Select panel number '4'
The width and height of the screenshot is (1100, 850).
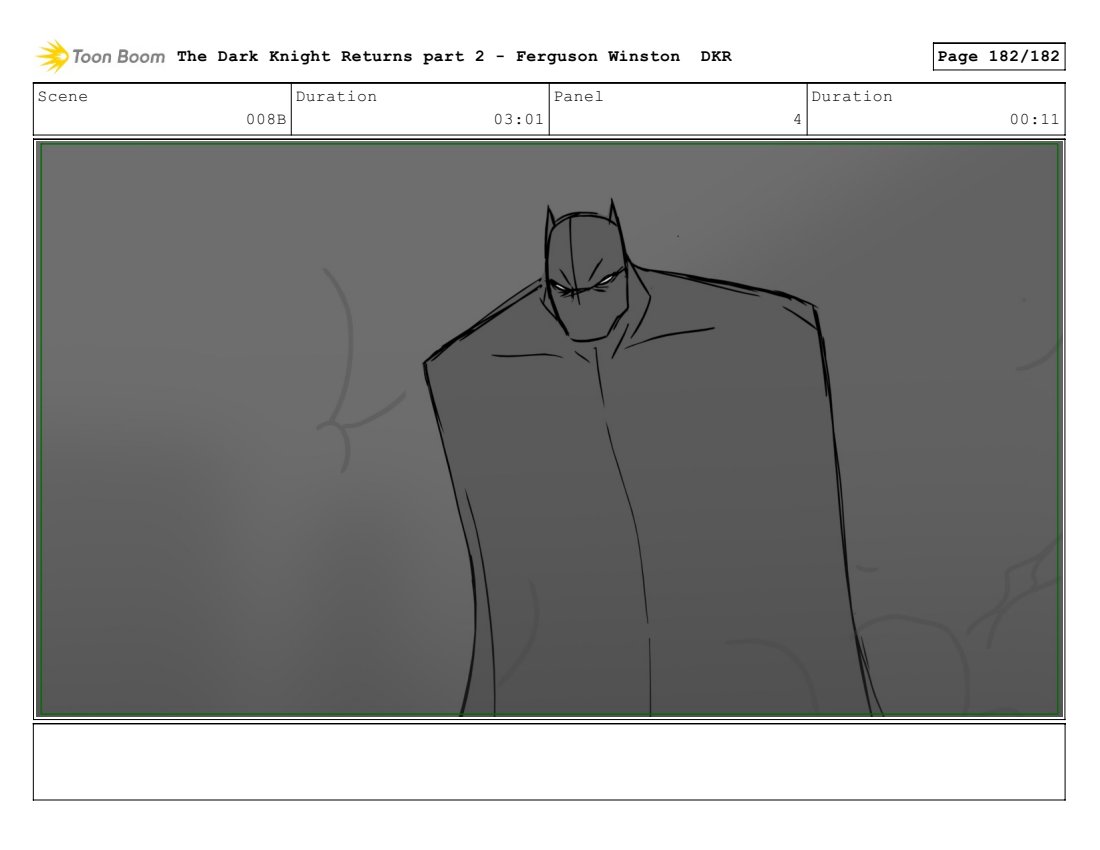pos(797,119)
